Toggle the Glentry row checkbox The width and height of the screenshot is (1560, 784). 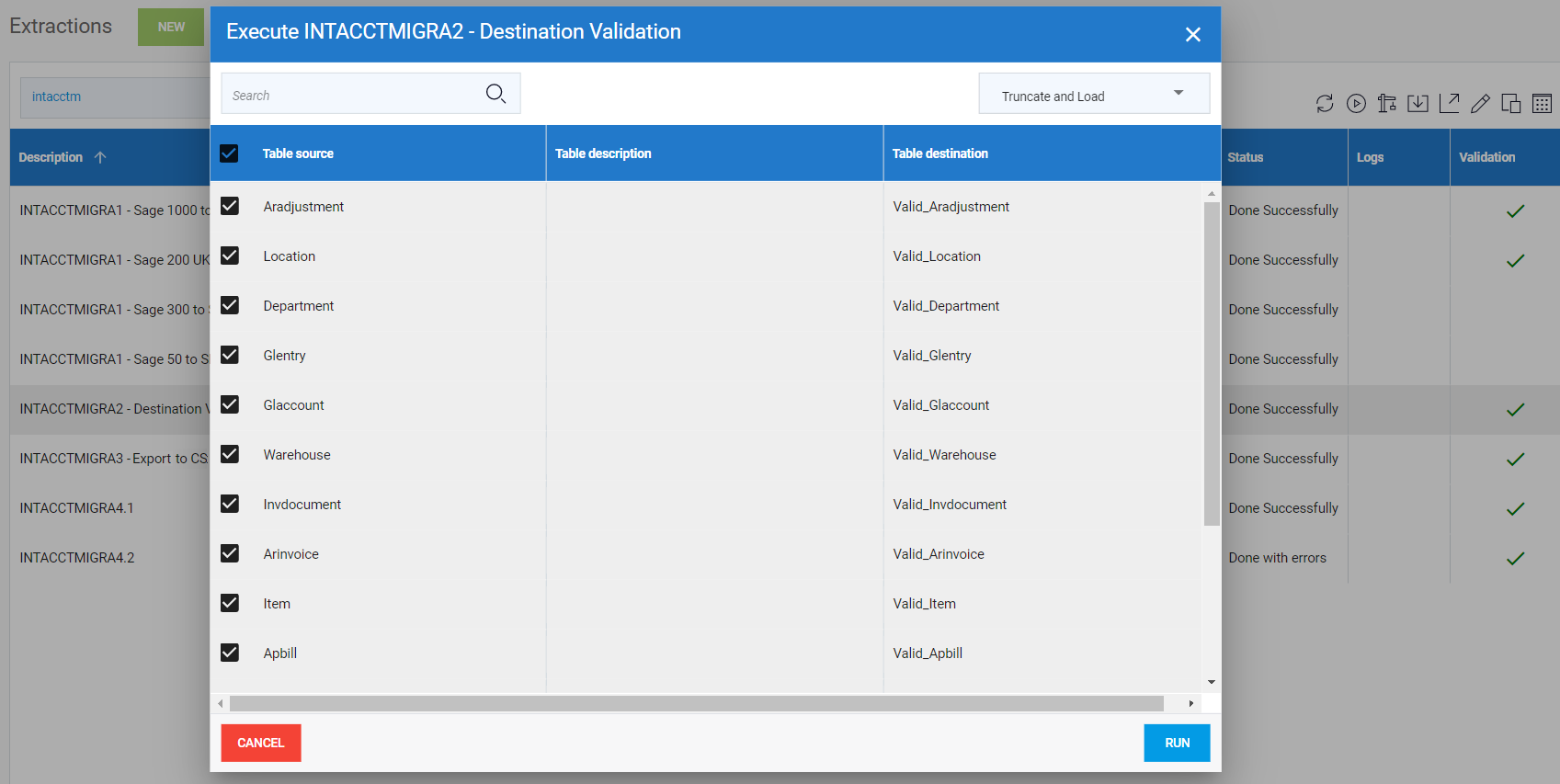[230, 355]
